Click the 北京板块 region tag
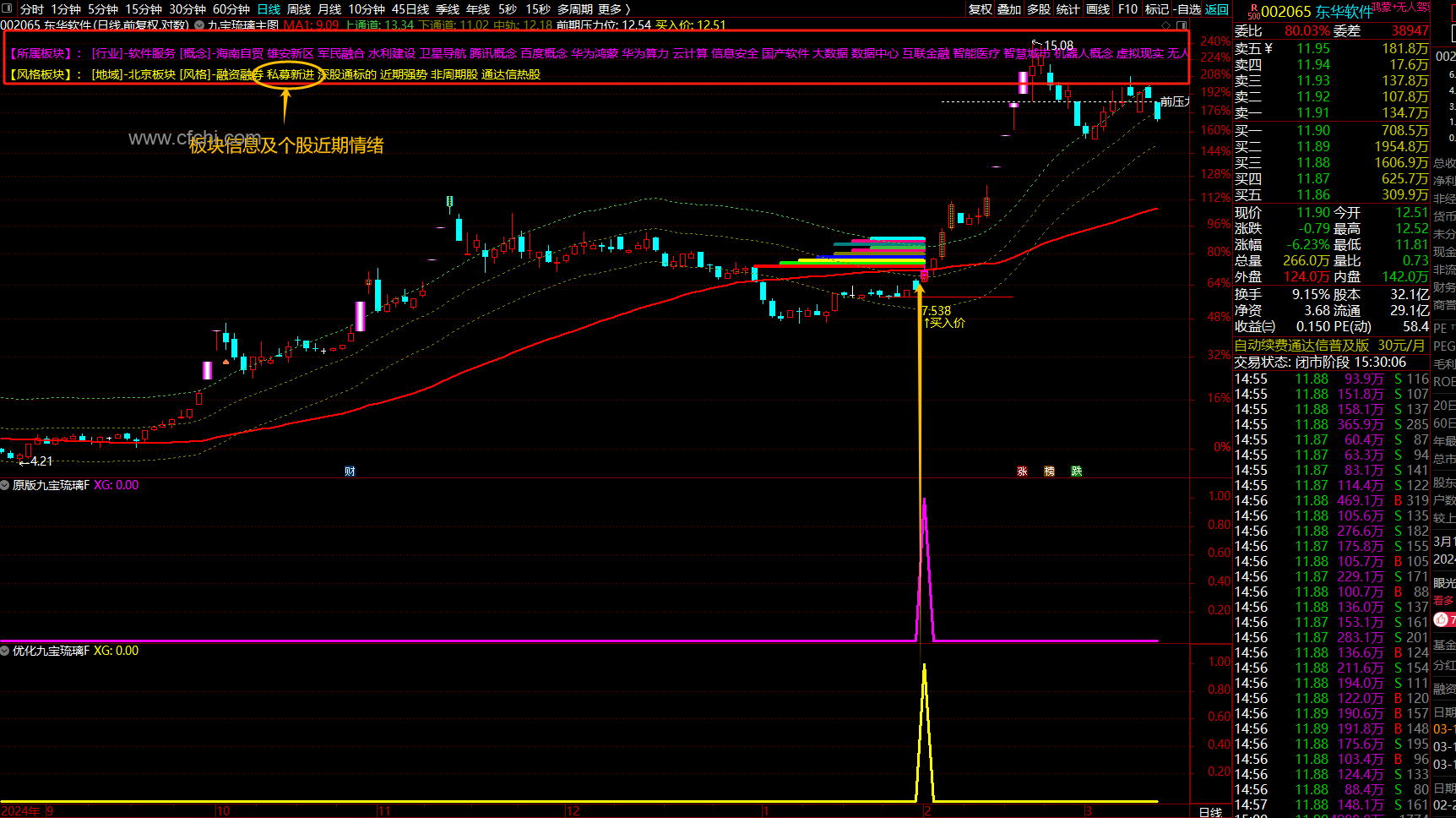 click(152, 74)
